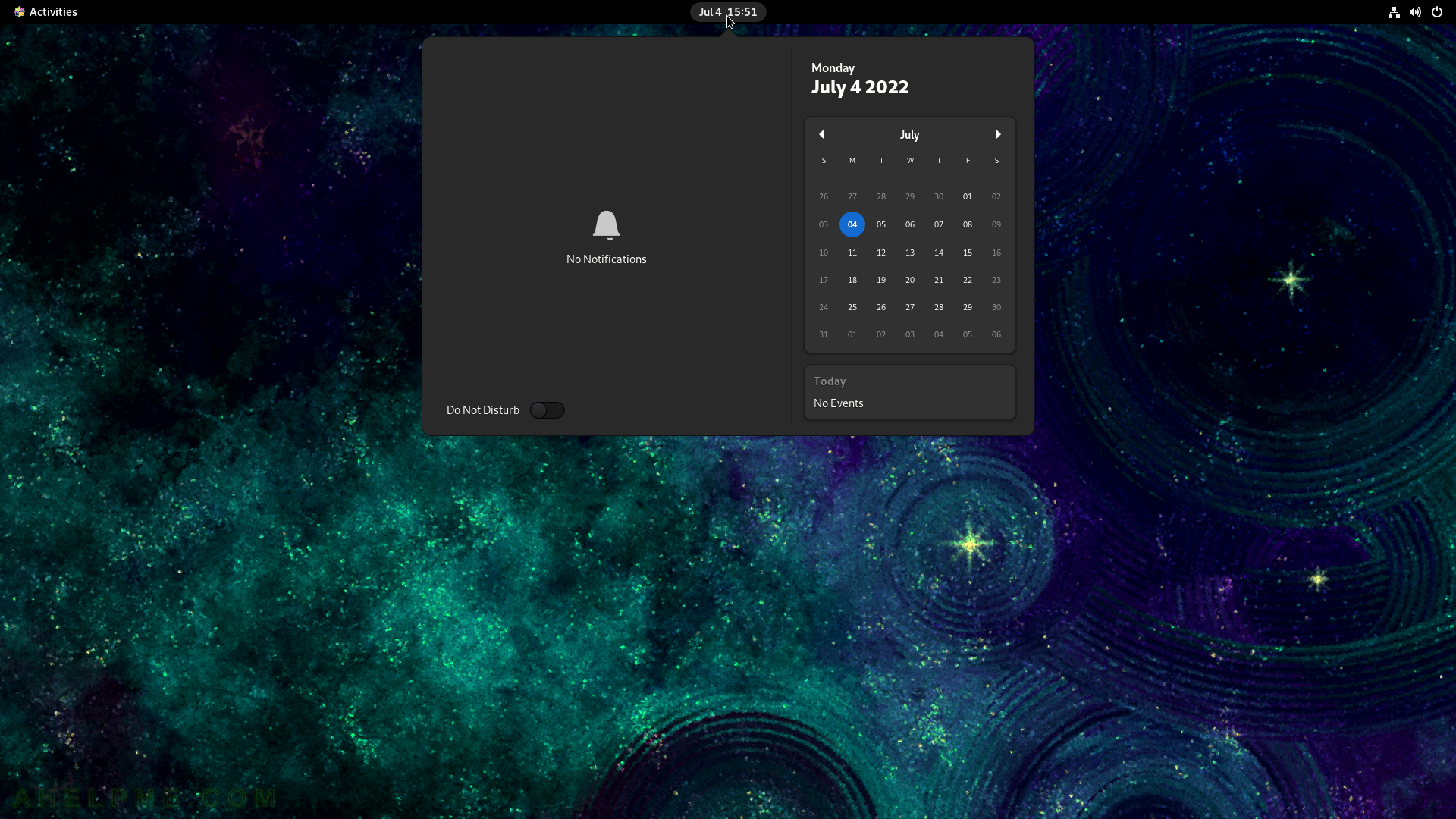
Task: Select July 06 in the calendar
Action: [x=910, y=224]
